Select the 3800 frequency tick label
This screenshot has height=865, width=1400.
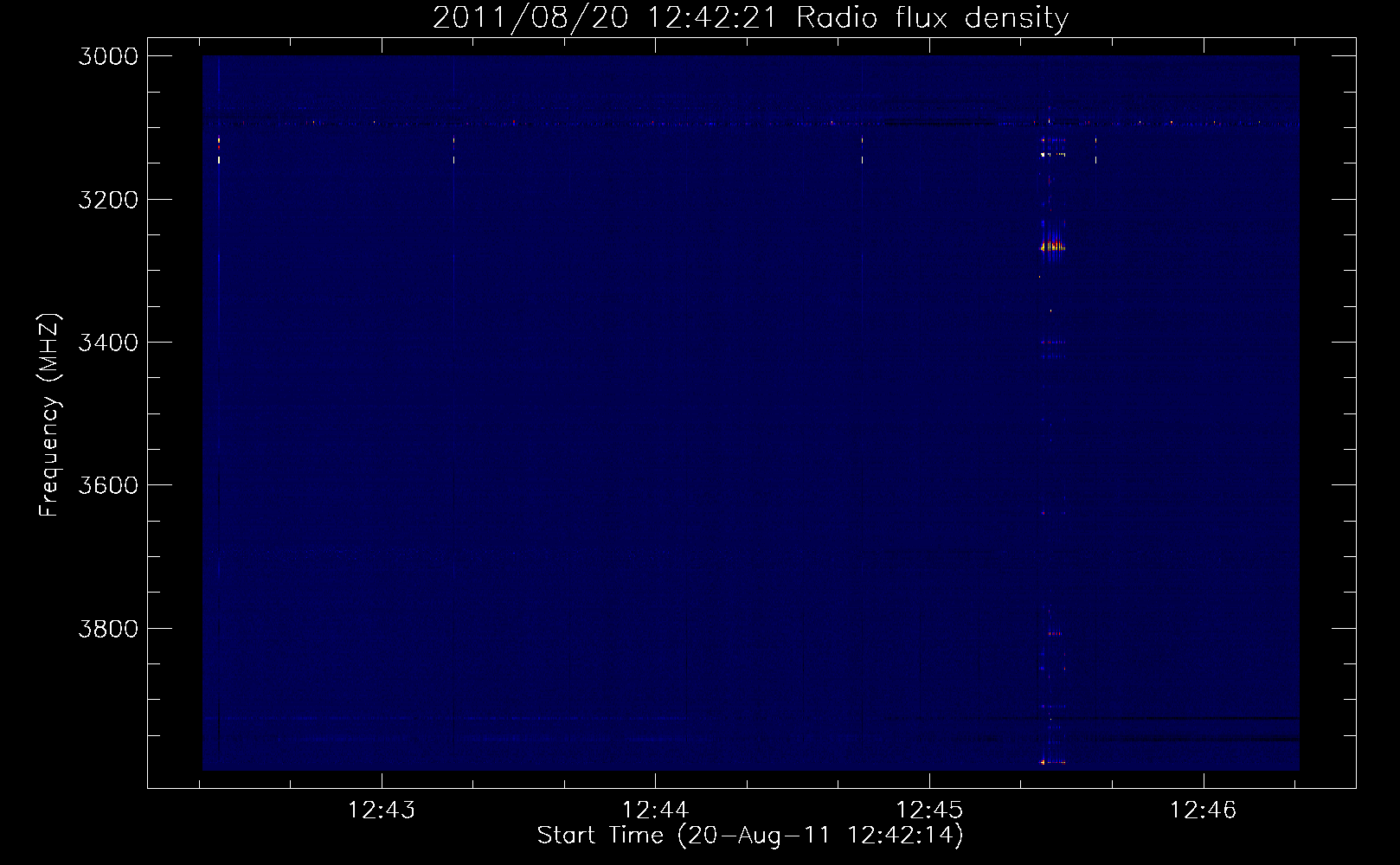click(108, 628)
